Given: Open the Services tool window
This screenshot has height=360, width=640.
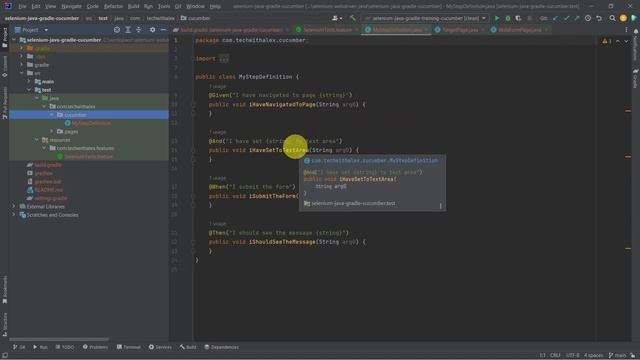Looking at the screenshot, I should coord(160,347).
